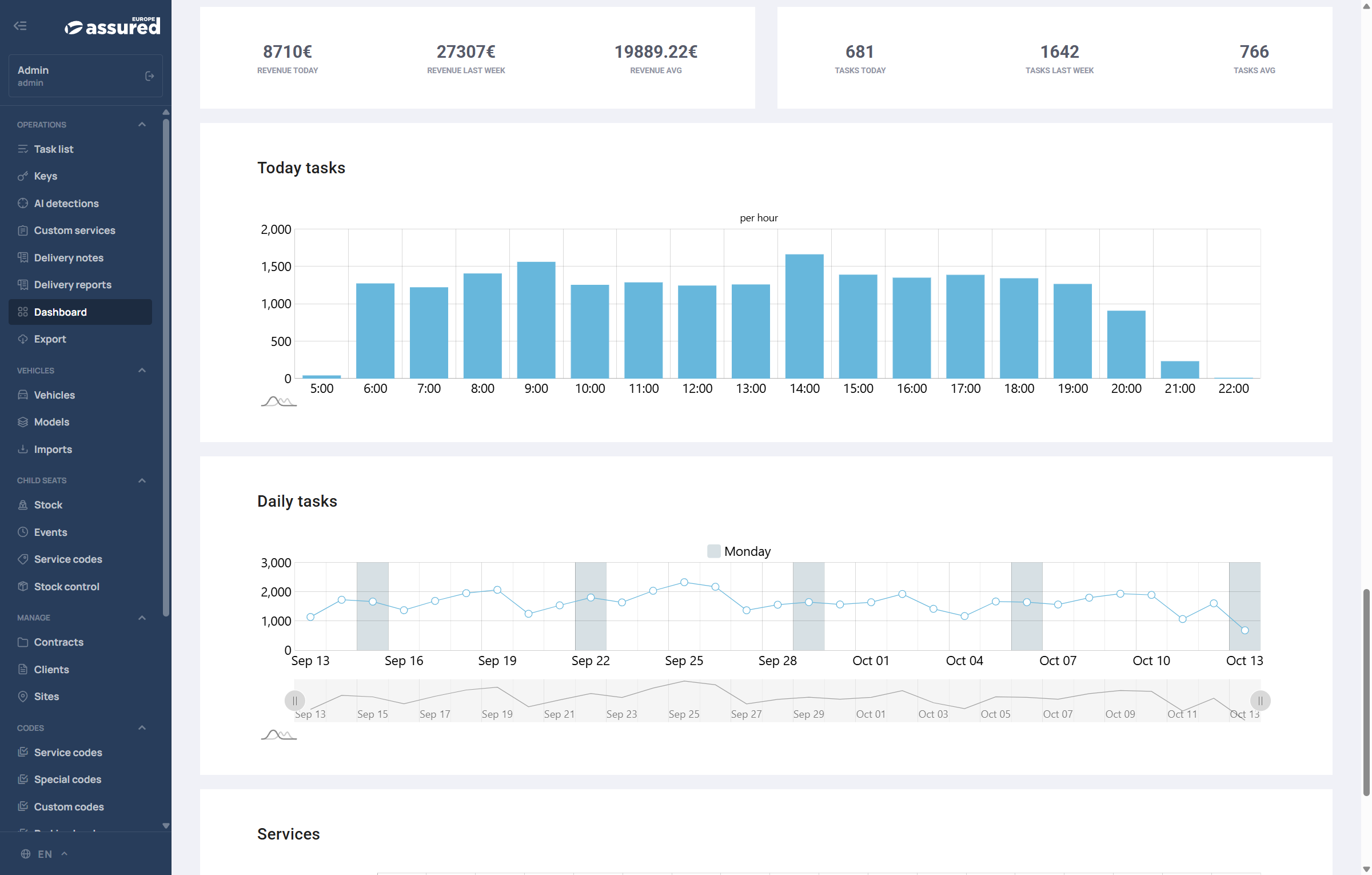Open Imports via the download icon
The height and width of the screenshot is (875, 1372).
tap(23, 449)
